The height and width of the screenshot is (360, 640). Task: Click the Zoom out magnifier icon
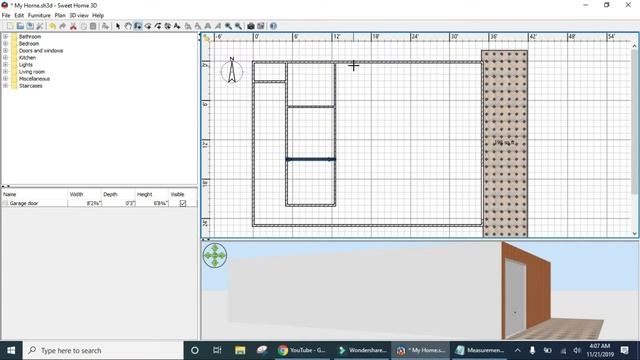coord(238,26)
